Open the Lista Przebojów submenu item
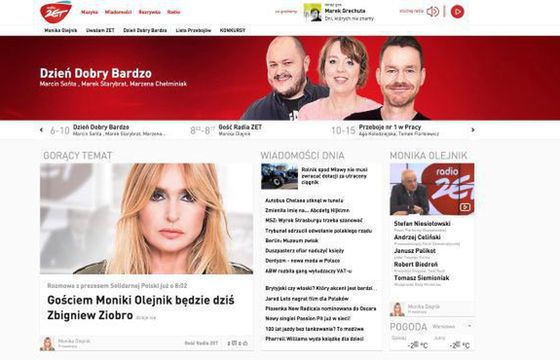Viewport: 560px width, 360px height. [193, 30]
